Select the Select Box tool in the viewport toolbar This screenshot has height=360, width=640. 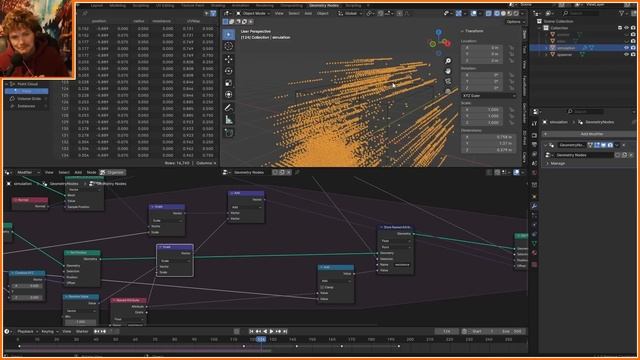click(x=229, y=34)
